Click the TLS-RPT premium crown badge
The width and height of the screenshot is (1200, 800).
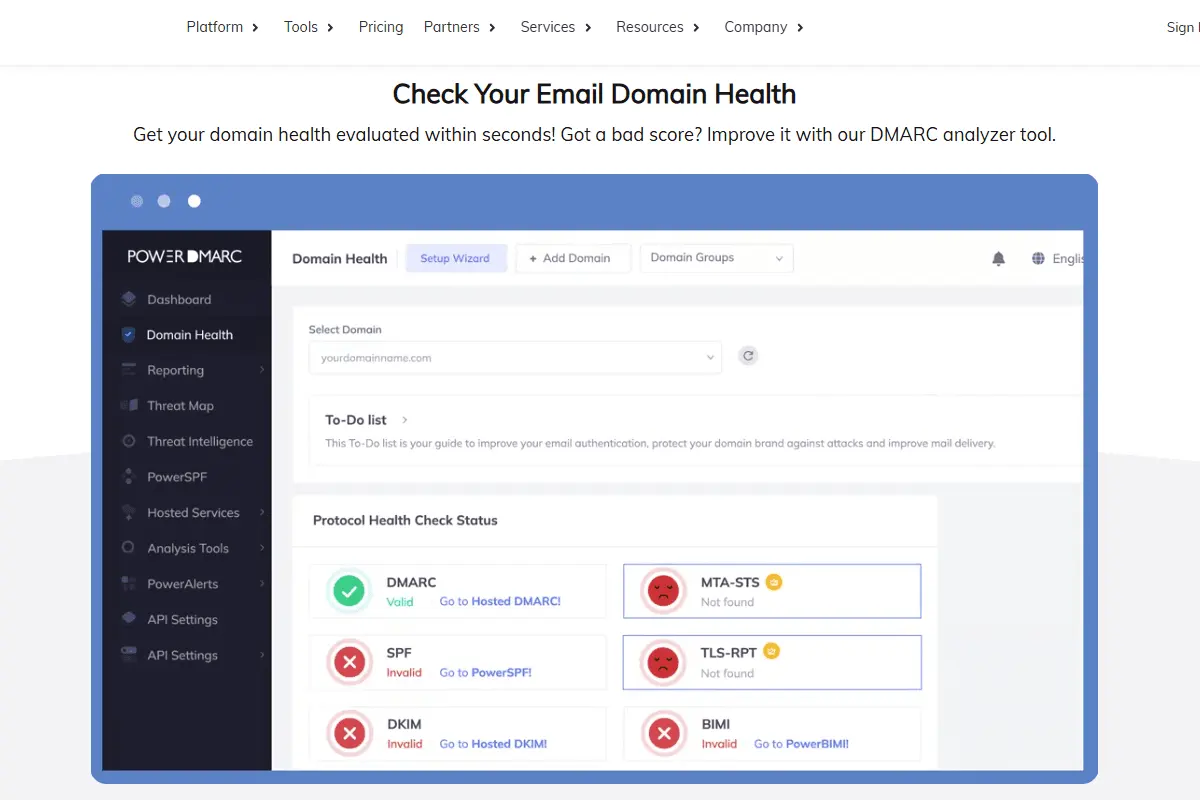771,651
